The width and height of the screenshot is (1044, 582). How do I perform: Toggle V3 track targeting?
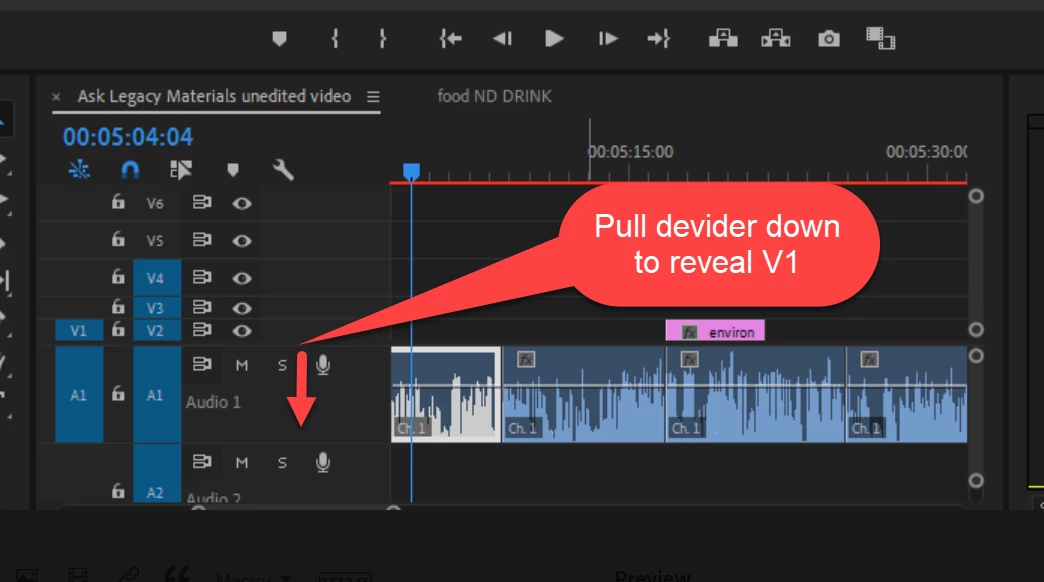156,308
